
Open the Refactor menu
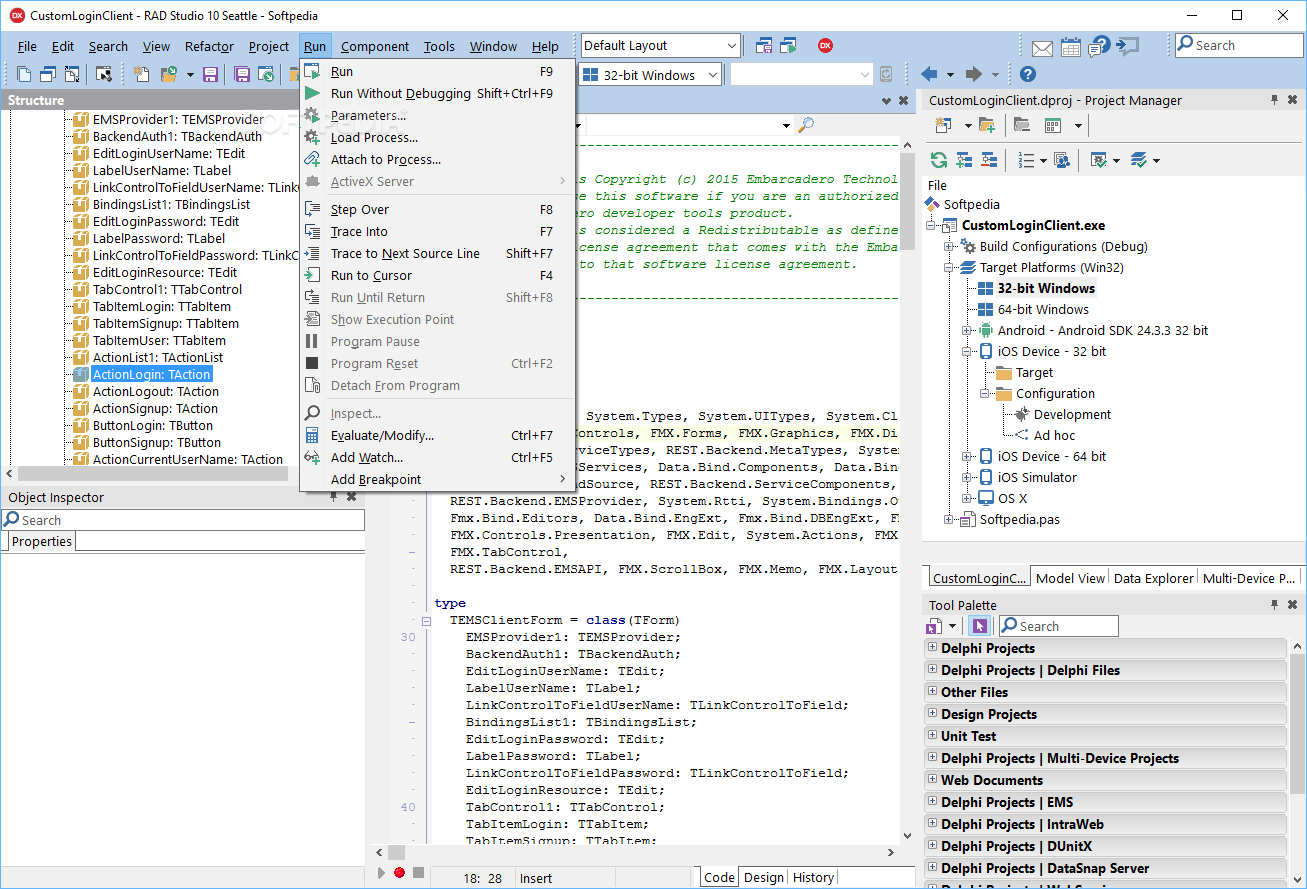[209, 46]
